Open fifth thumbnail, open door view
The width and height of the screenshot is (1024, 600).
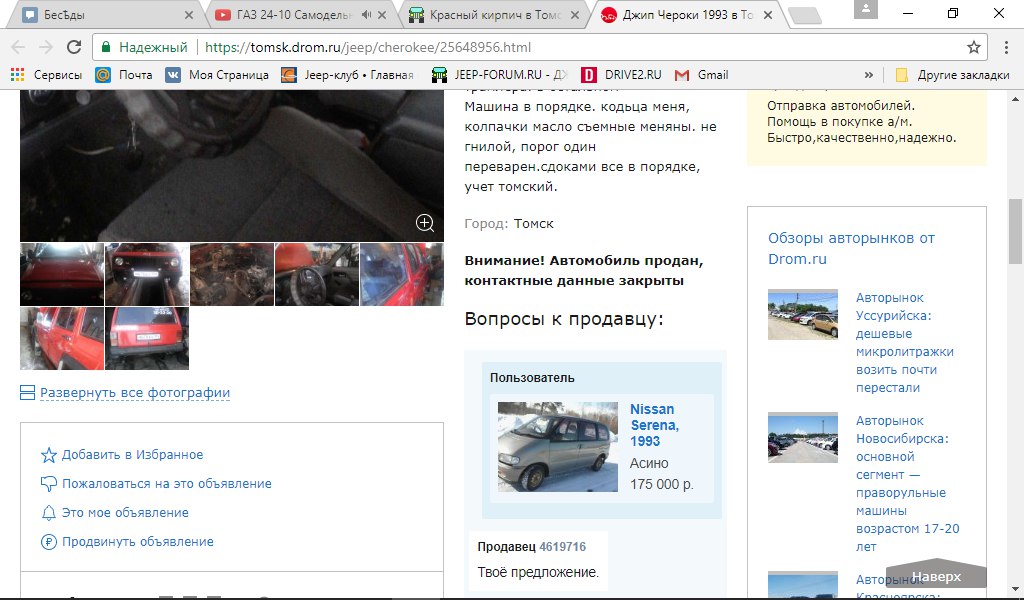(x=402, y=274)
